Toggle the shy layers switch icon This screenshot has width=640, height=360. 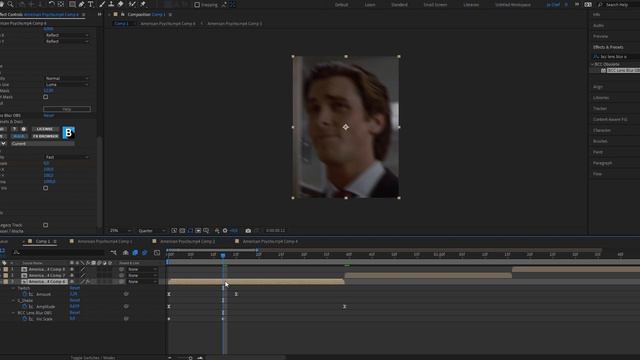[x=125, y=253]
